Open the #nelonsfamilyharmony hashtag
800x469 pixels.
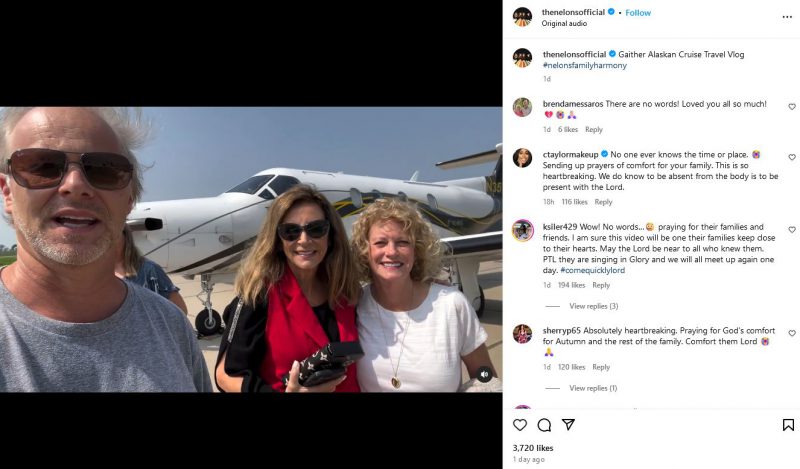coord(585,66)
